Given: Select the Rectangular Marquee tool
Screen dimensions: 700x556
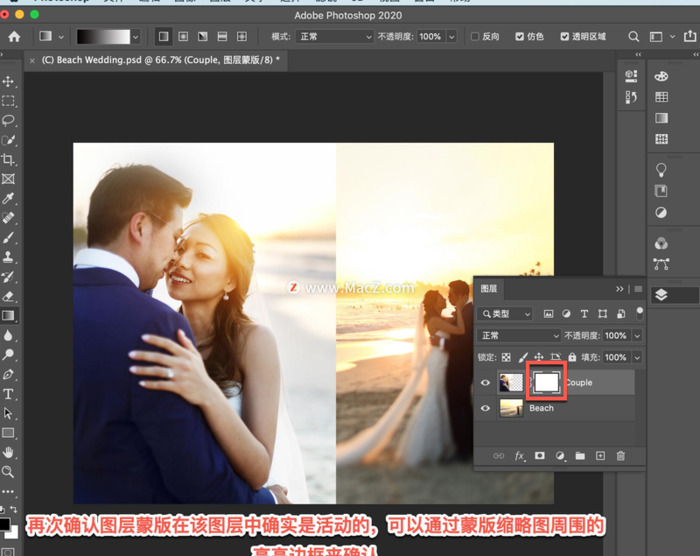Looking at the screenshot, I should (8, 101).
